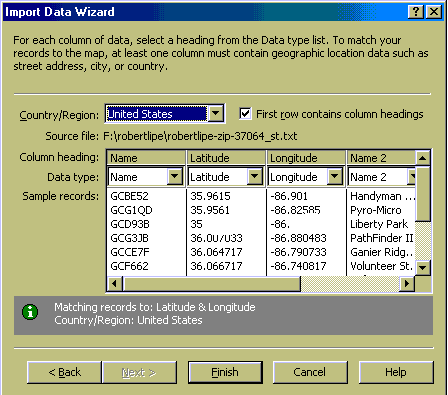Click latitude value 36.066717
Image resolution: width=448 pixels, height=395 pixels.
point(216,266)
